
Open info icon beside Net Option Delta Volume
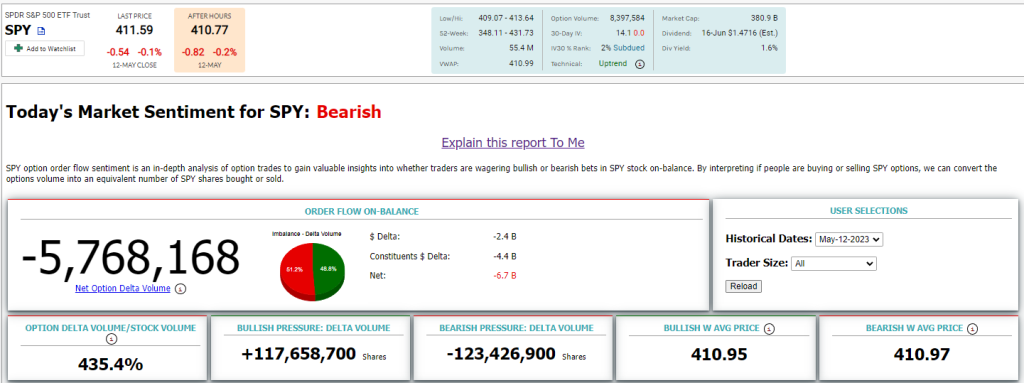pyautogui.click(x=181, y=288)
